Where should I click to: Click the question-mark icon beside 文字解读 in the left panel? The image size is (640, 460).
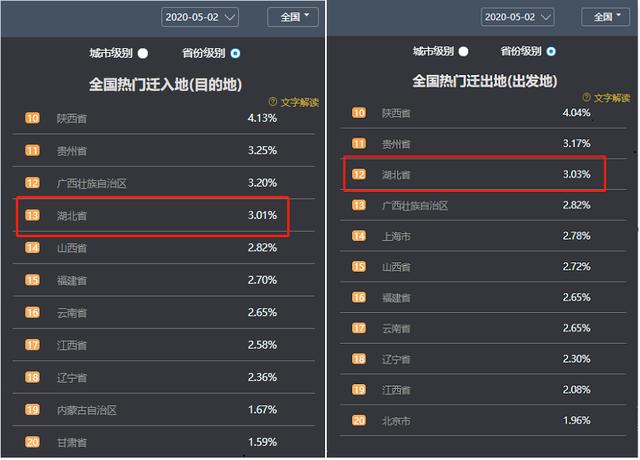[x=273, y=101]
